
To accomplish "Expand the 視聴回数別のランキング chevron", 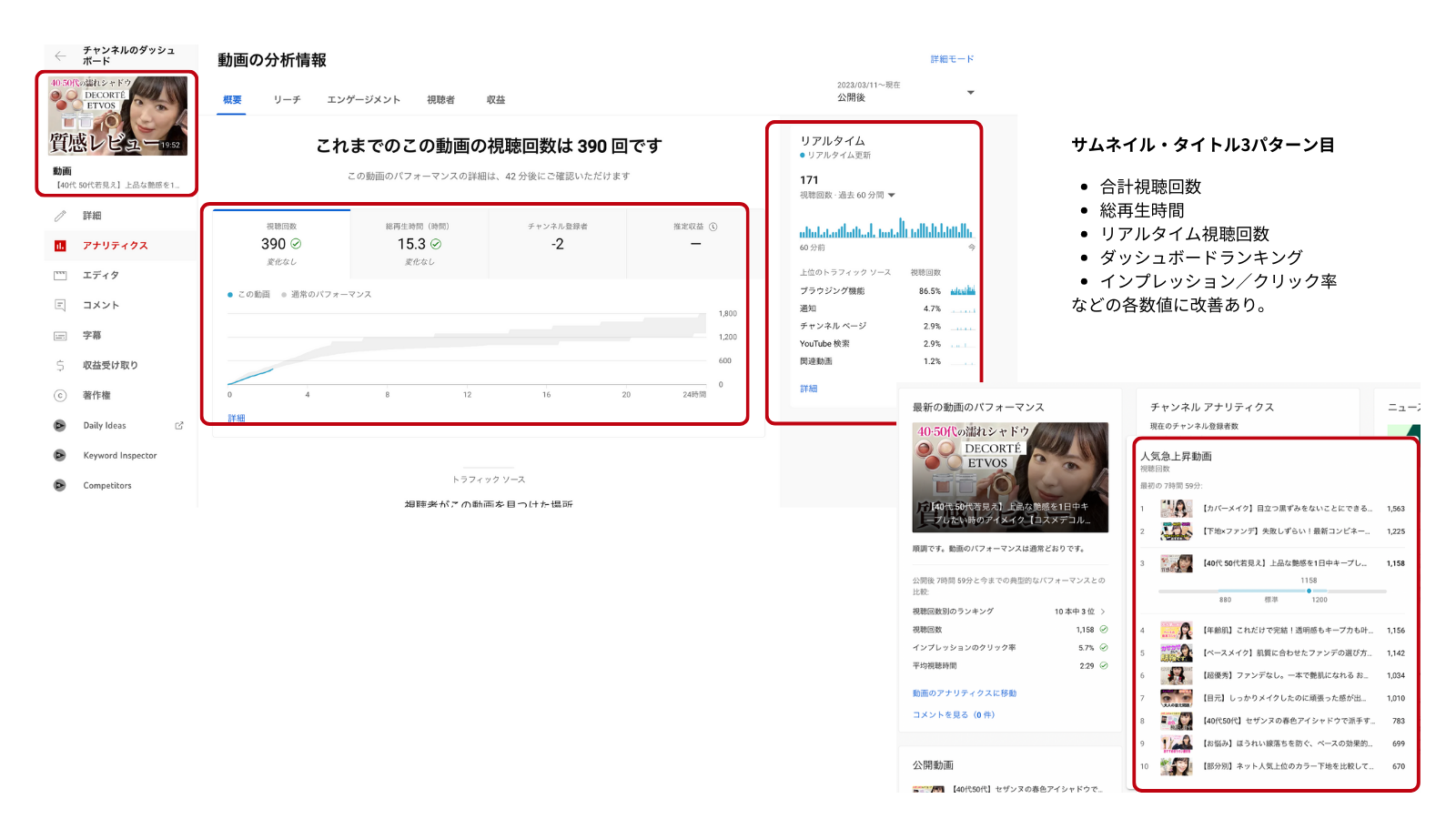I will (x=1103, y=612).
